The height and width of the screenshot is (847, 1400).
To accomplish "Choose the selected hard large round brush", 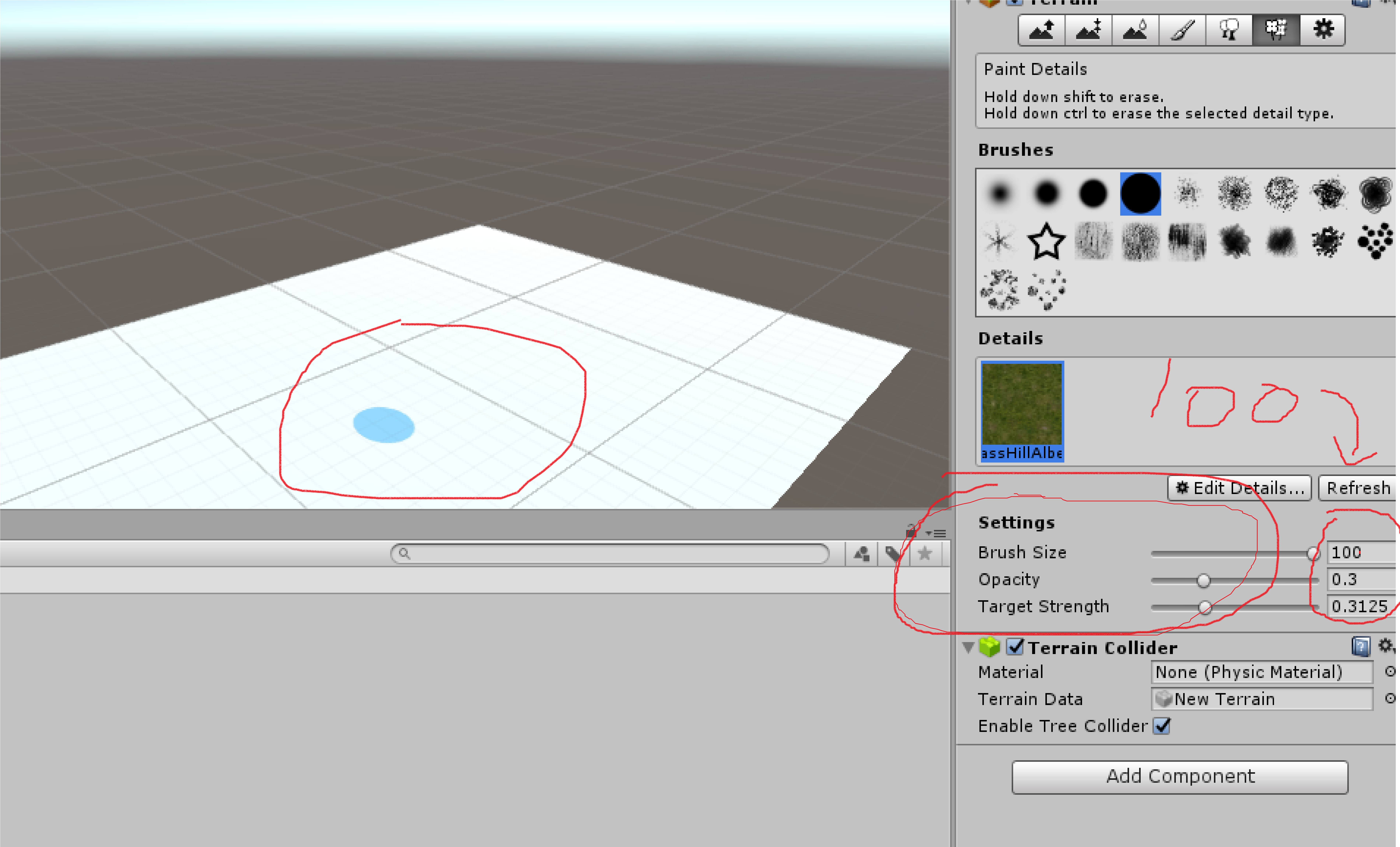I will 1140,194.
